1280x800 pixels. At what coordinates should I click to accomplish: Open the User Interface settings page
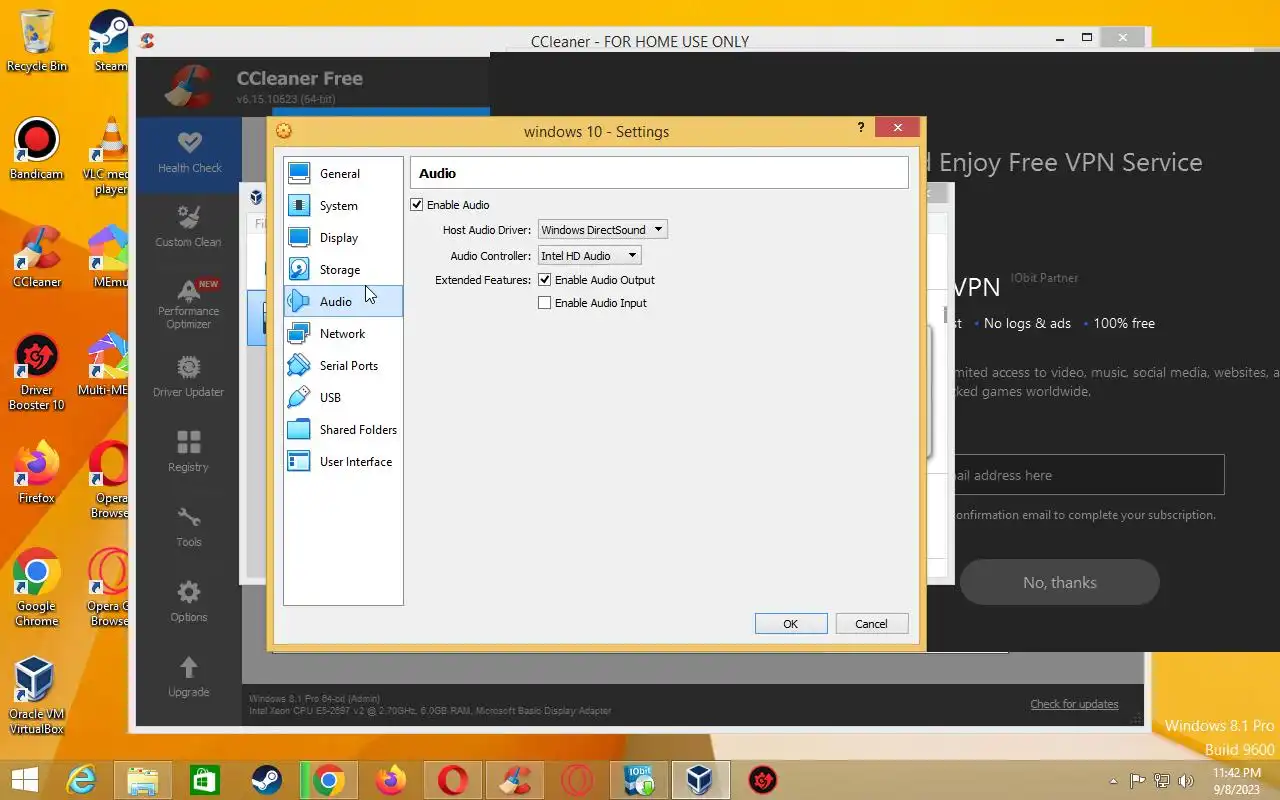pyautogui.click(x=343, y=462)
